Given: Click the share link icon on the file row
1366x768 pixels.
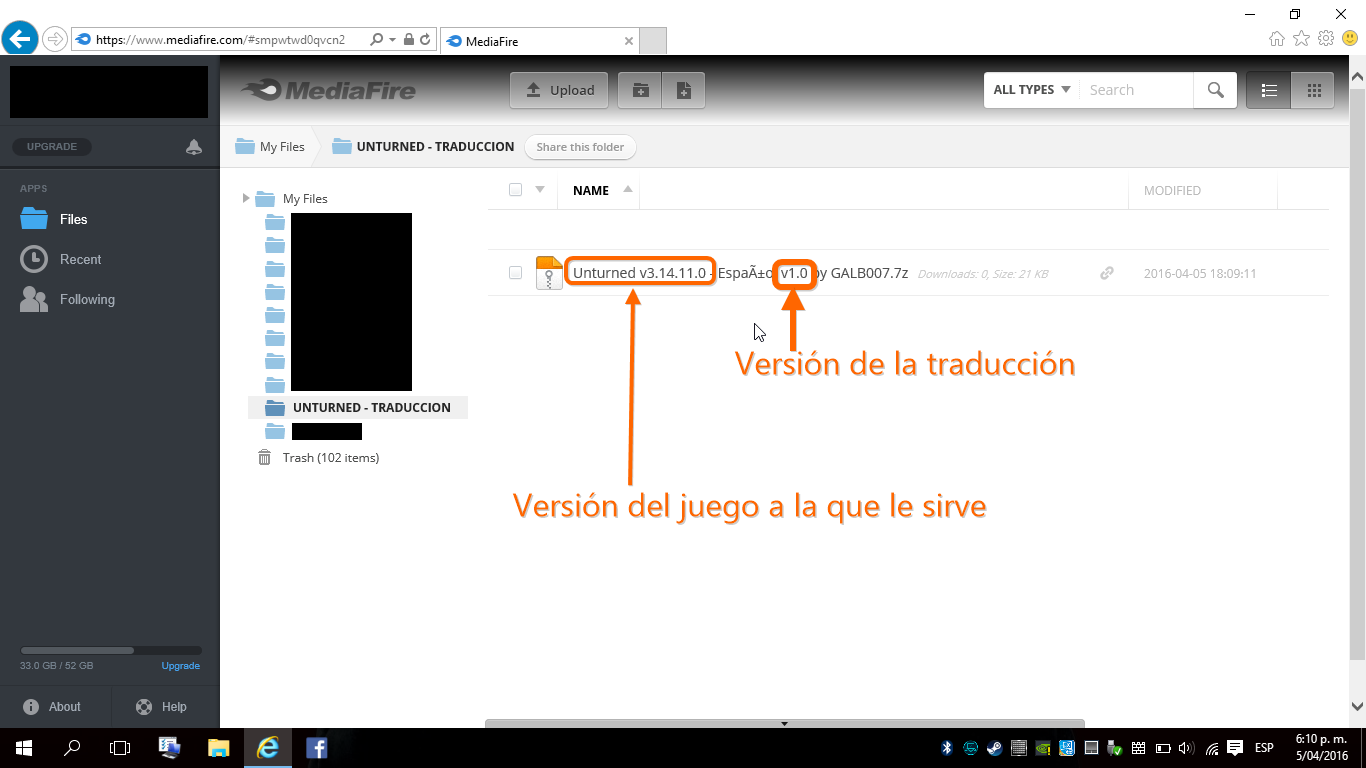Looking at the screenshot, I should click(1107, 273).
